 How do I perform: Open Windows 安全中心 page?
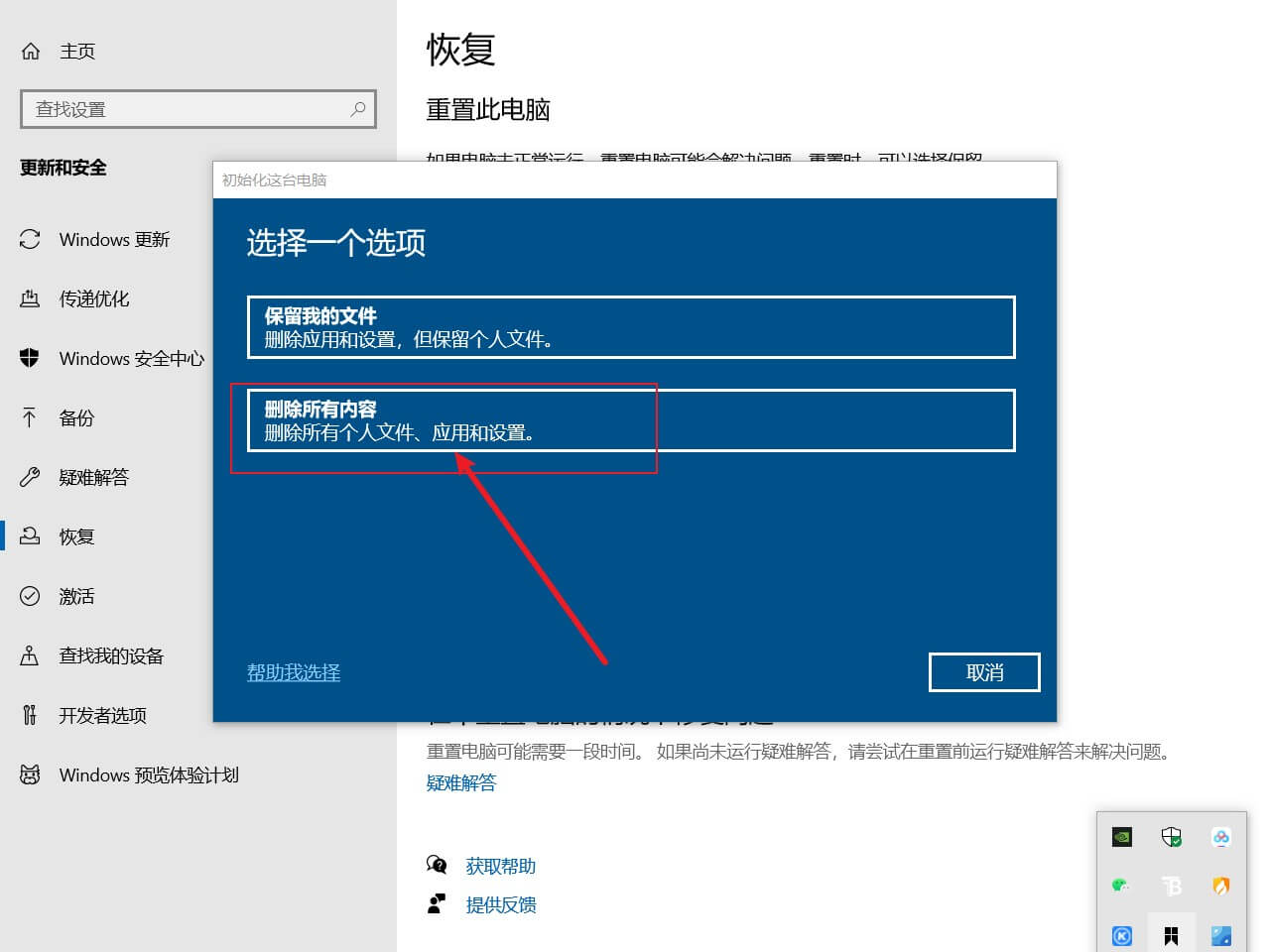[x=131, y=358]
